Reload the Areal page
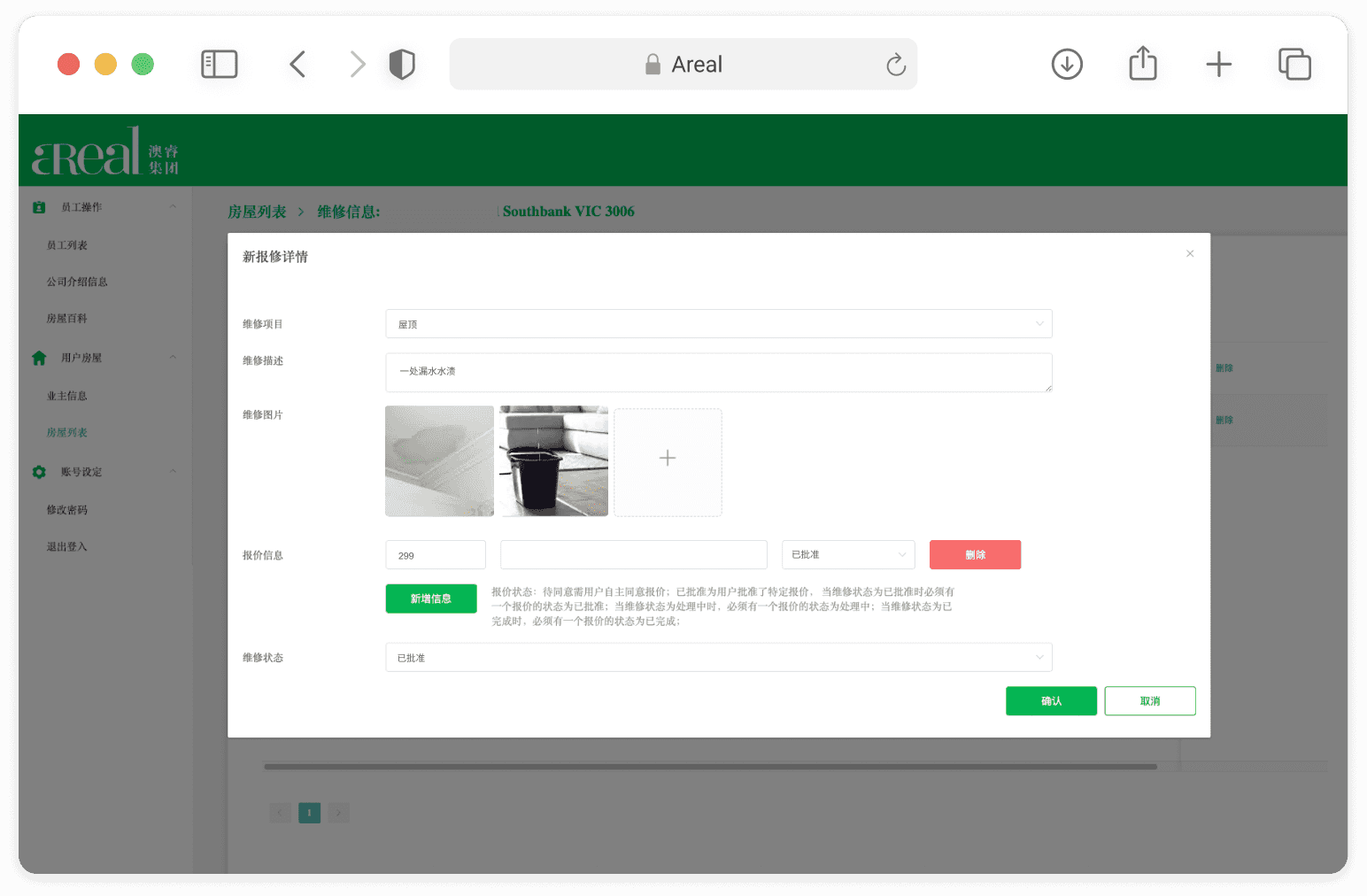 pyautogui.click(x=896, y=65)
